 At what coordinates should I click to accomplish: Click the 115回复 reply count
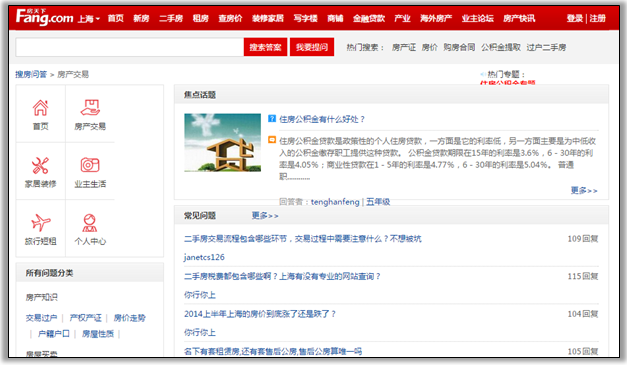coord(583,276)
